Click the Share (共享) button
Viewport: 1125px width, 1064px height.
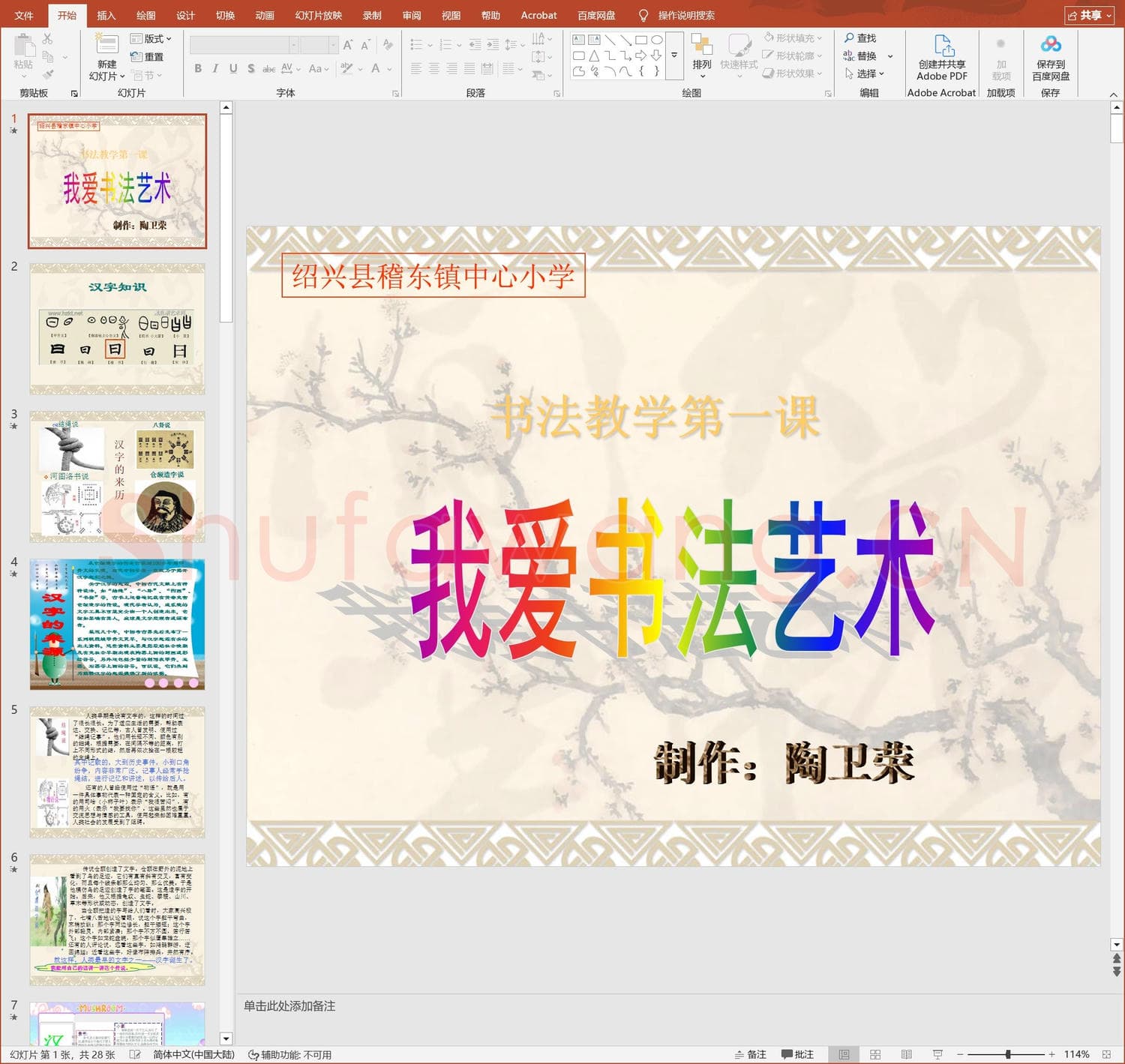1089,15
